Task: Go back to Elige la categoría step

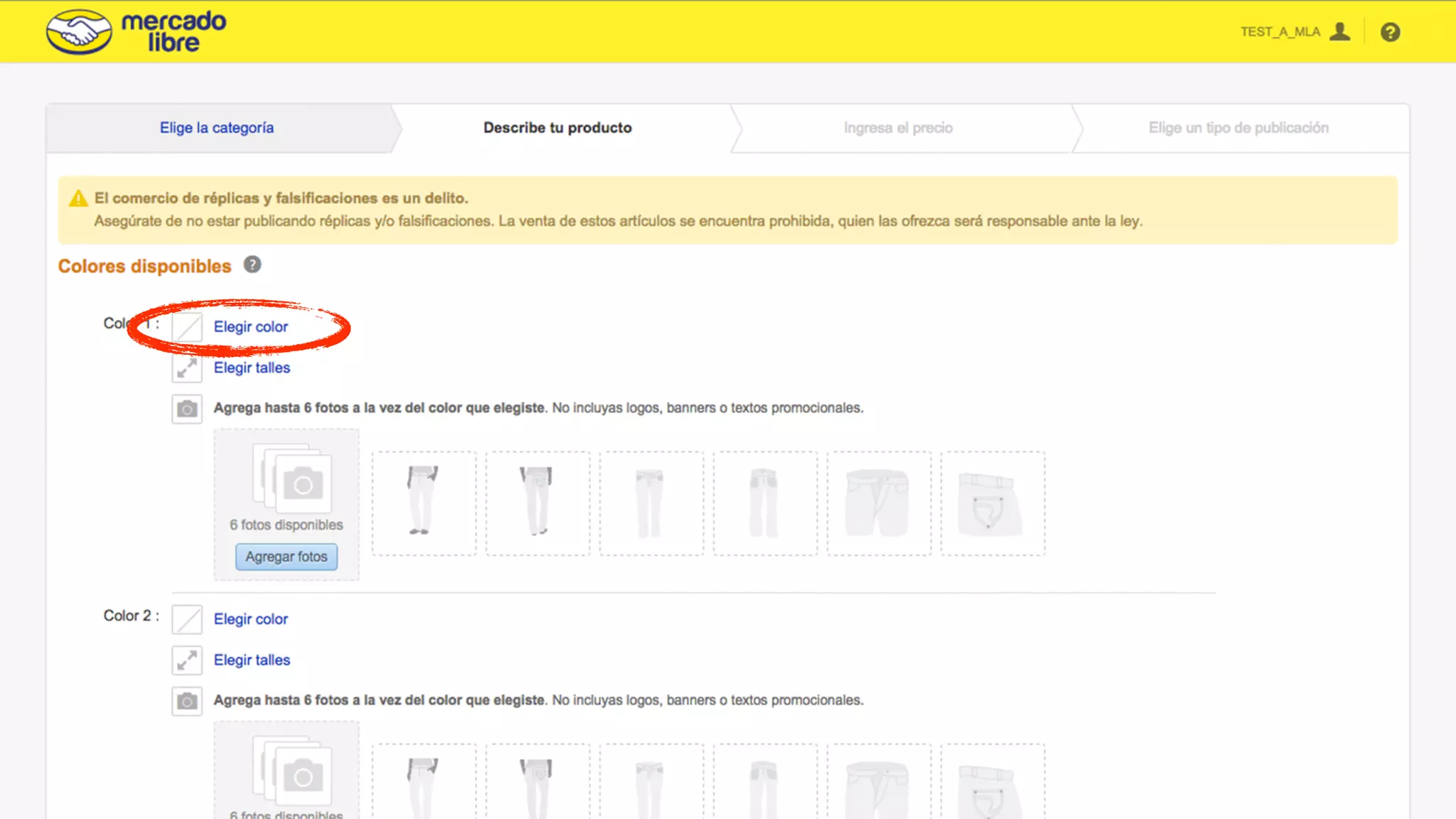Action: 216,128
